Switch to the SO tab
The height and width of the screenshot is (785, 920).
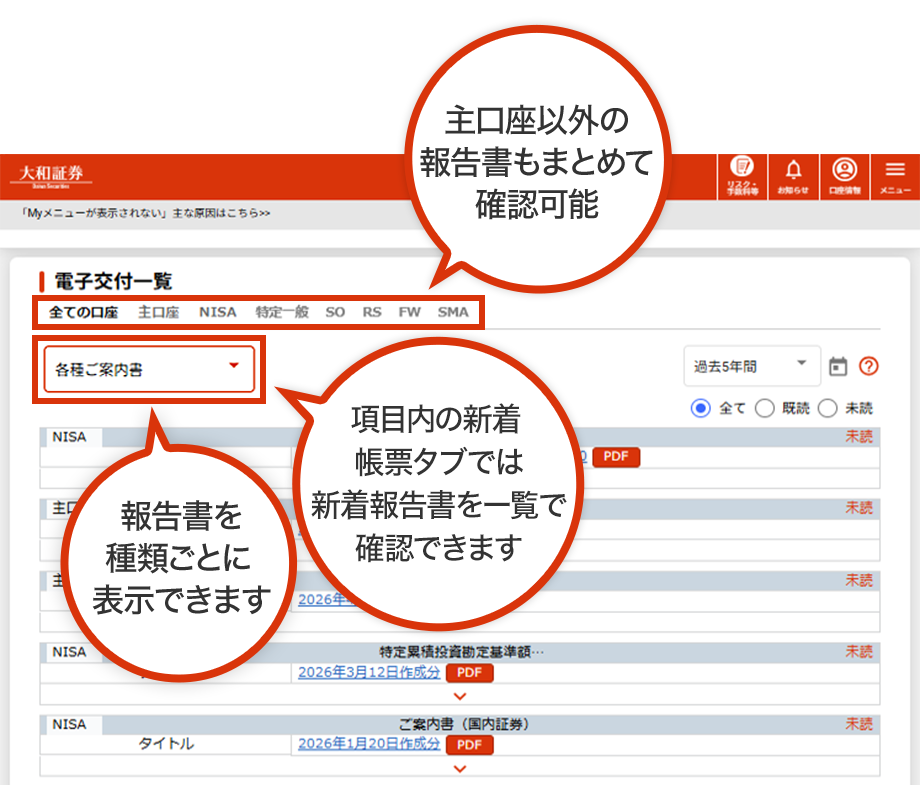[x=335, y=312]
